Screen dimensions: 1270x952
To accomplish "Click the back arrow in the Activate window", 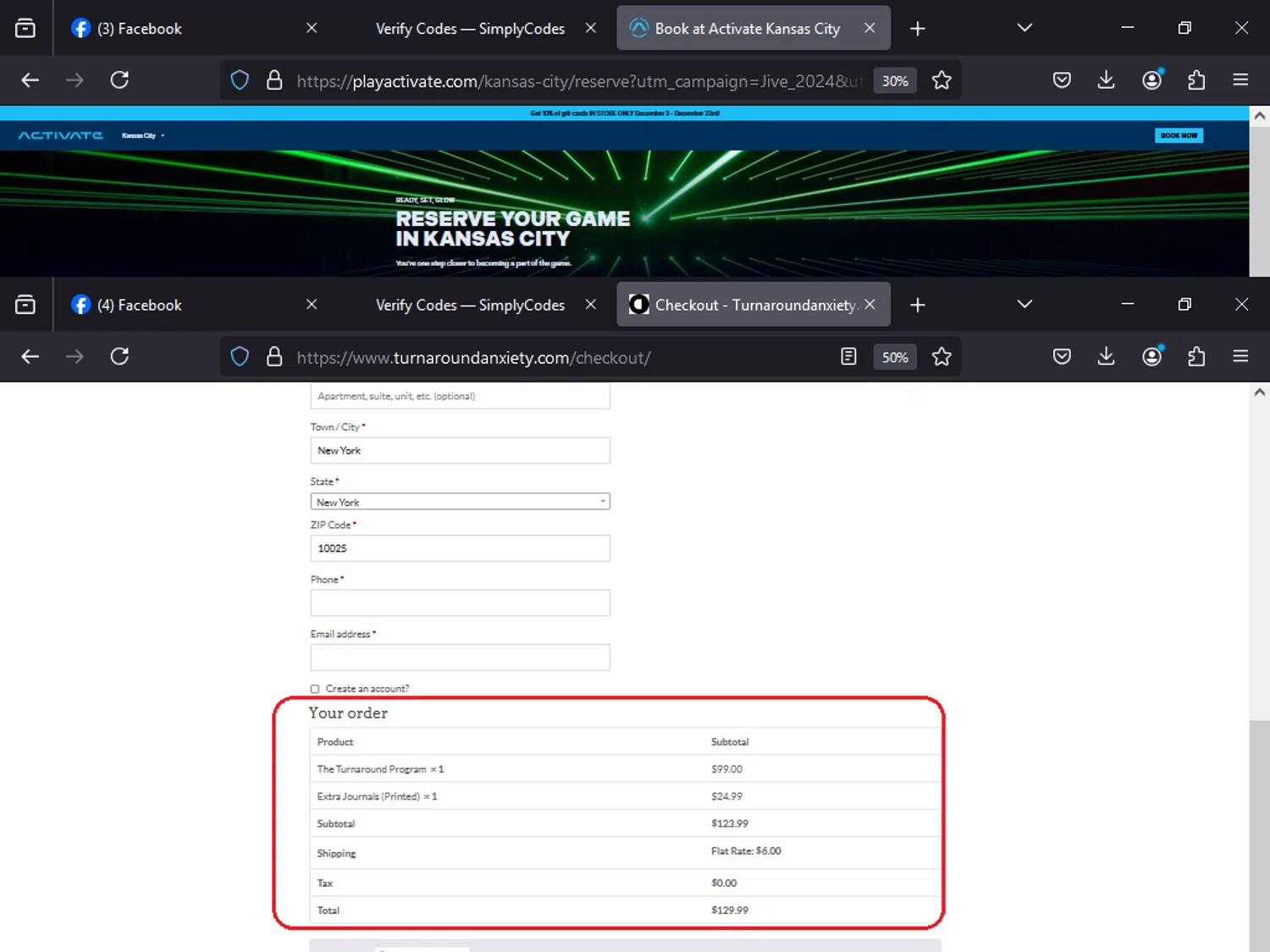I will pos(30,80).
